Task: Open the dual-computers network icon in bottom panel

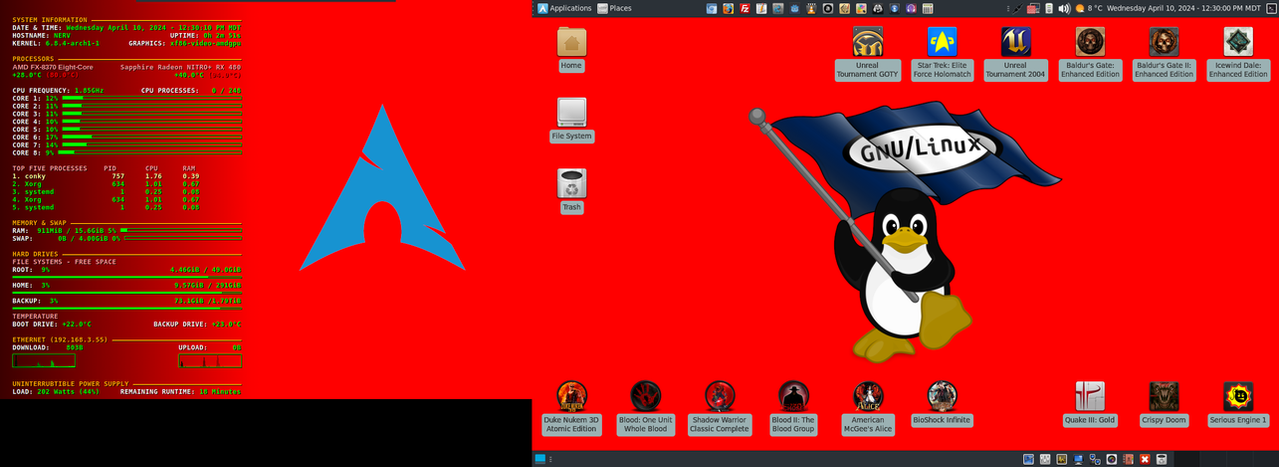Action: point(1095,459)
